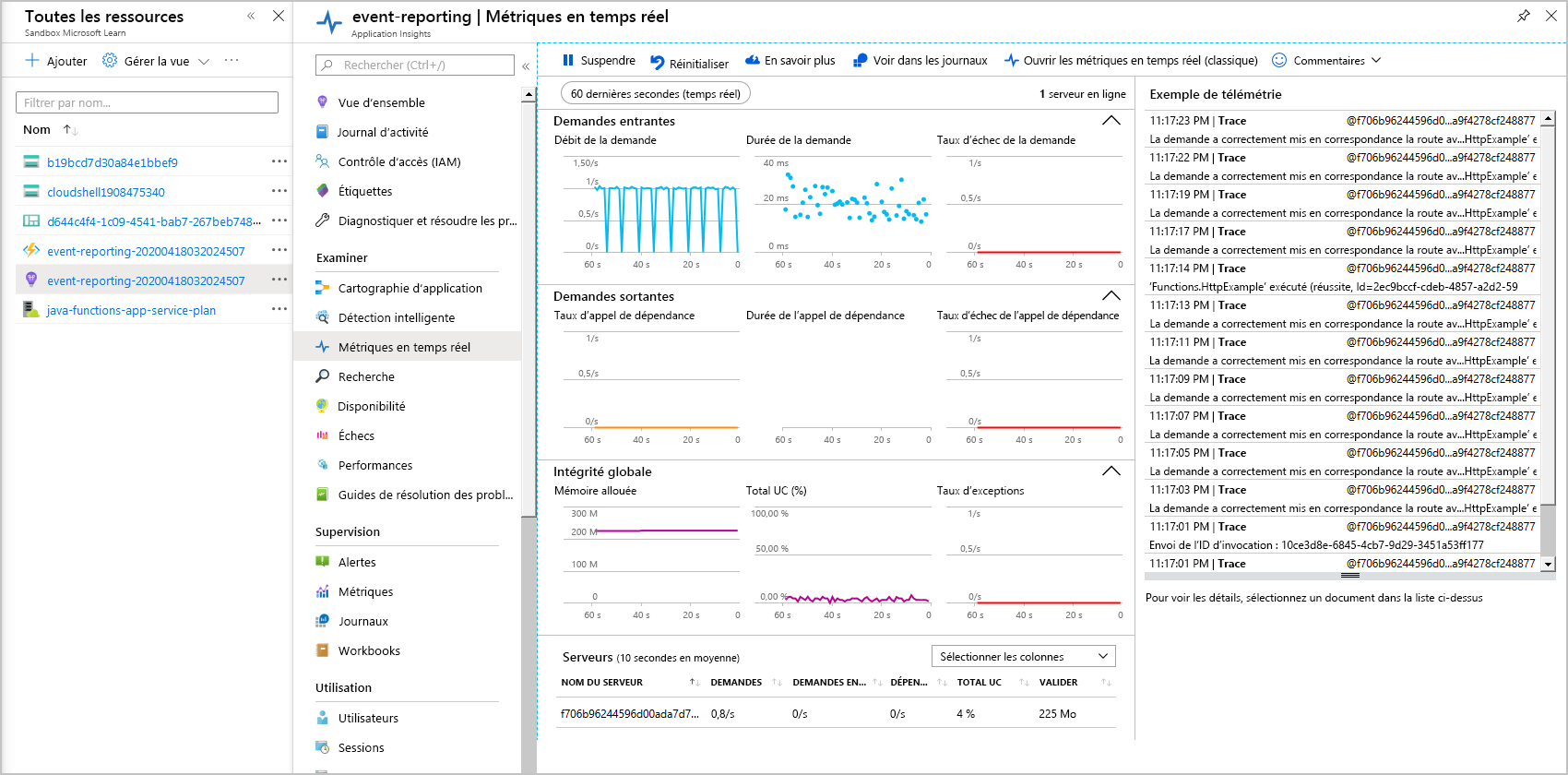The image size is (1568, 775).
Task: Open ellipsis menu for b19bcd7d30a84e1bbef9
Action: tap(279, 161)
